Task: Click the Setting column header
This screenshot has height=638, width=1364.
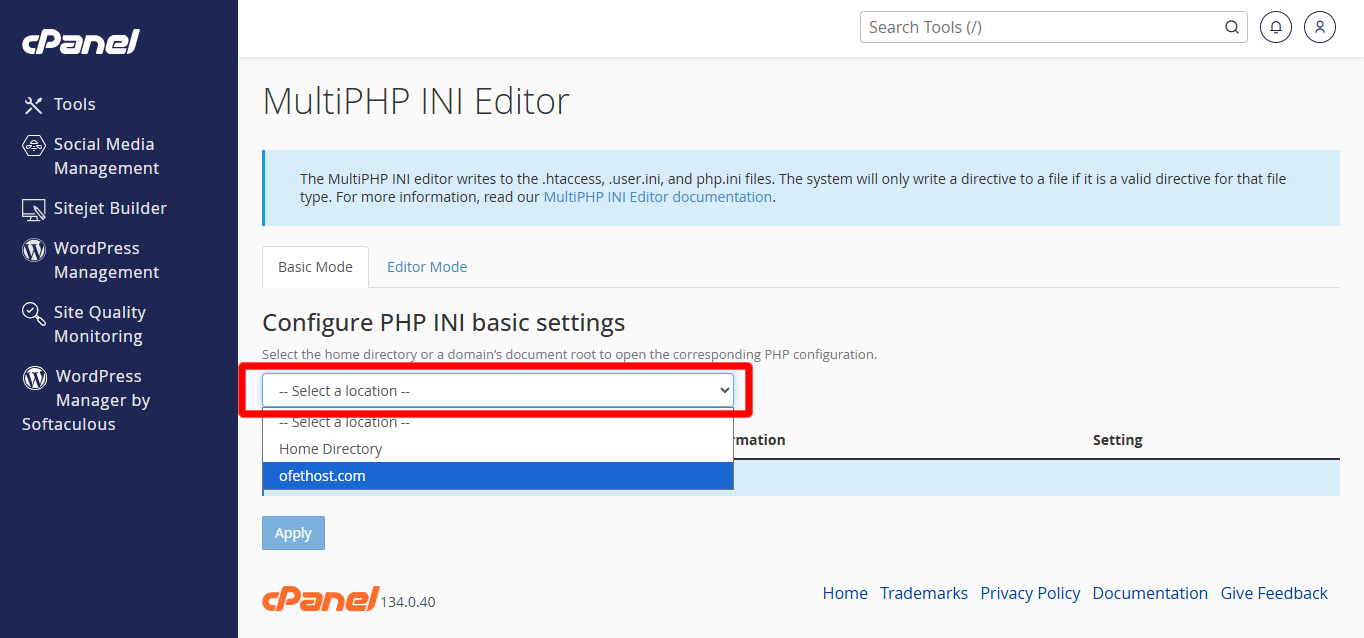Action: click(x=1117, y=440)
